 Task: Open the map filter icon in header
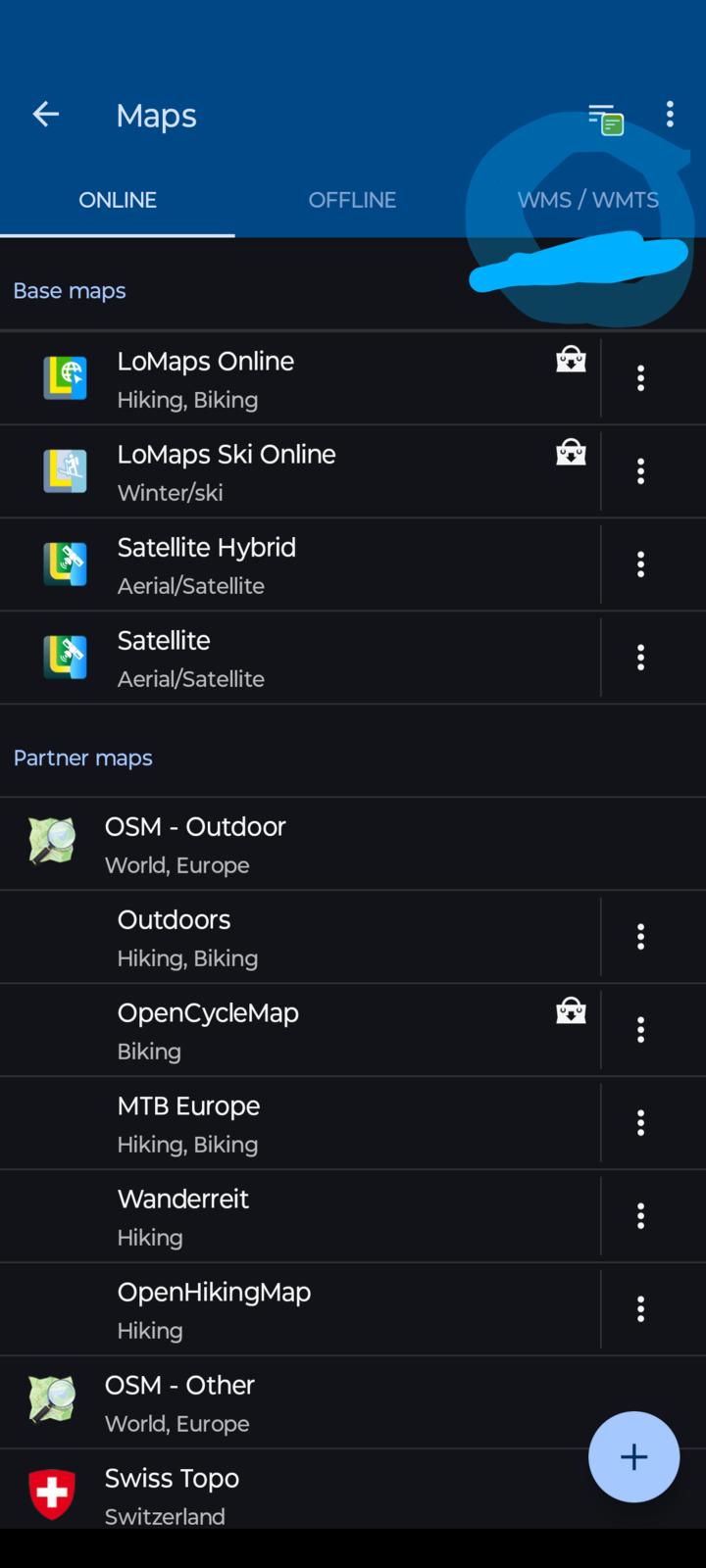click(605, 119)
